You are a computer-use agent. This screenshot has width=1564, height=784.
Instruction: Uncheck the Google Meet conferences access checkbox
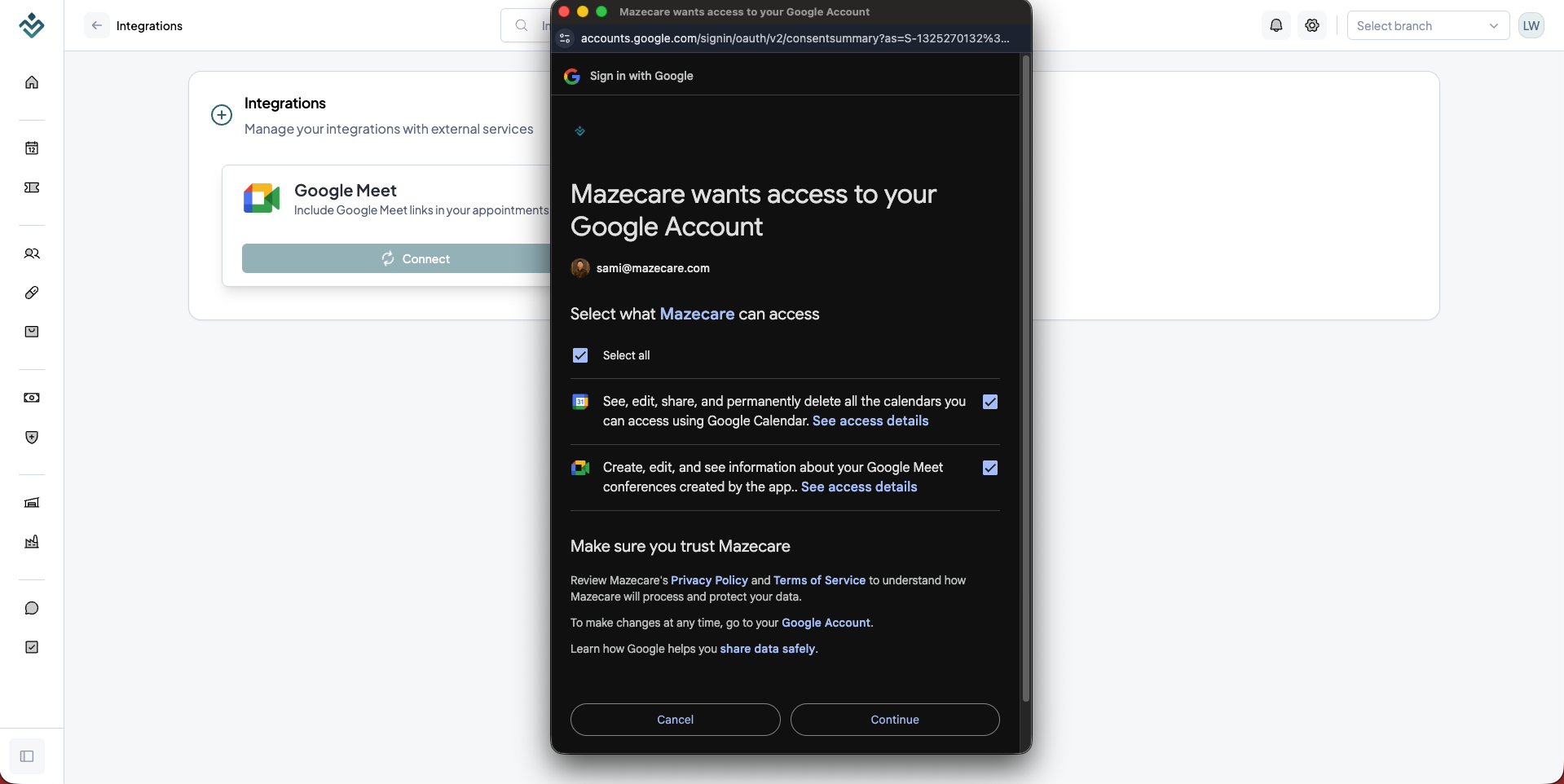pos(990,468)
